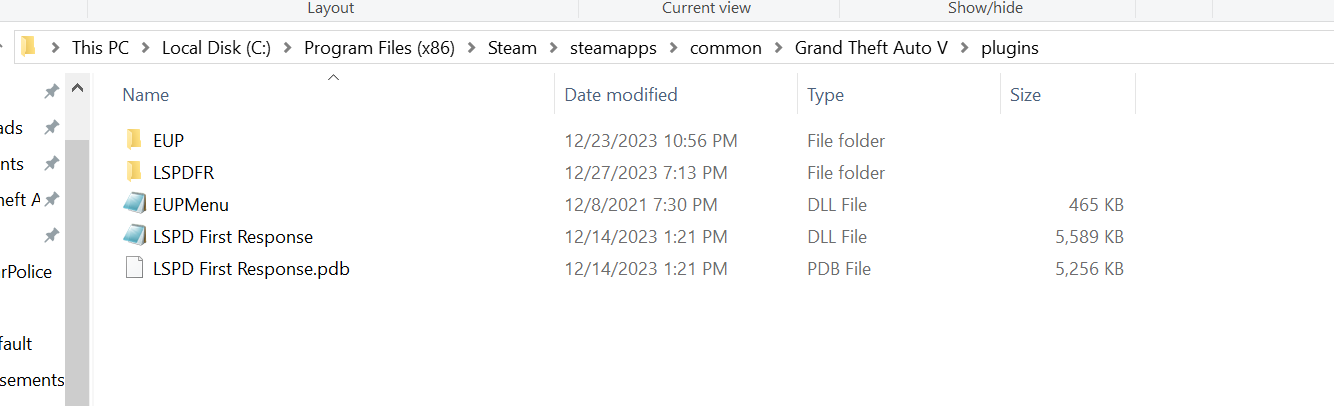Image resolution: width=1334 pixels, height=406 pixels.
Task: Sort files by the Name column header
Action: point(146,95)
